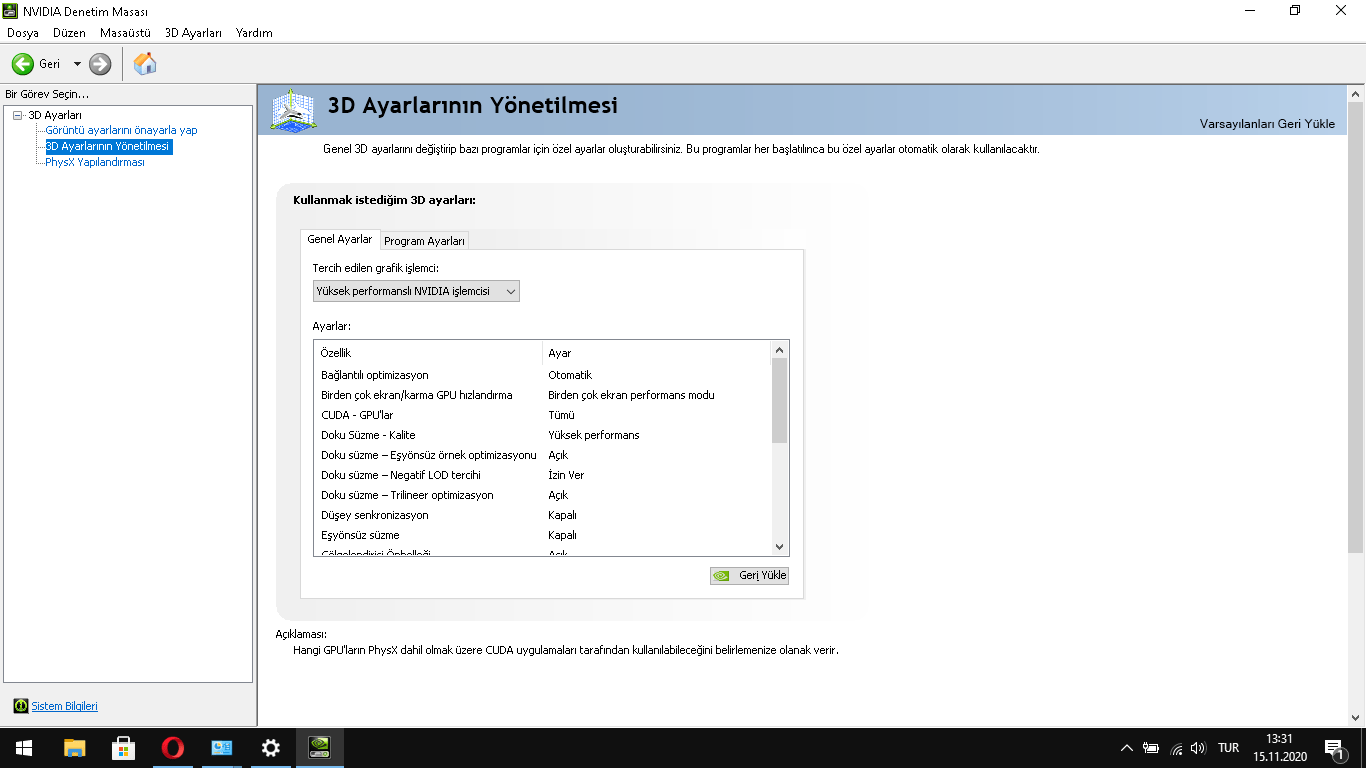This screenshot has height=768, width=1366.
Task: Open the taskbar clock and date
Action: point(1279,748)
